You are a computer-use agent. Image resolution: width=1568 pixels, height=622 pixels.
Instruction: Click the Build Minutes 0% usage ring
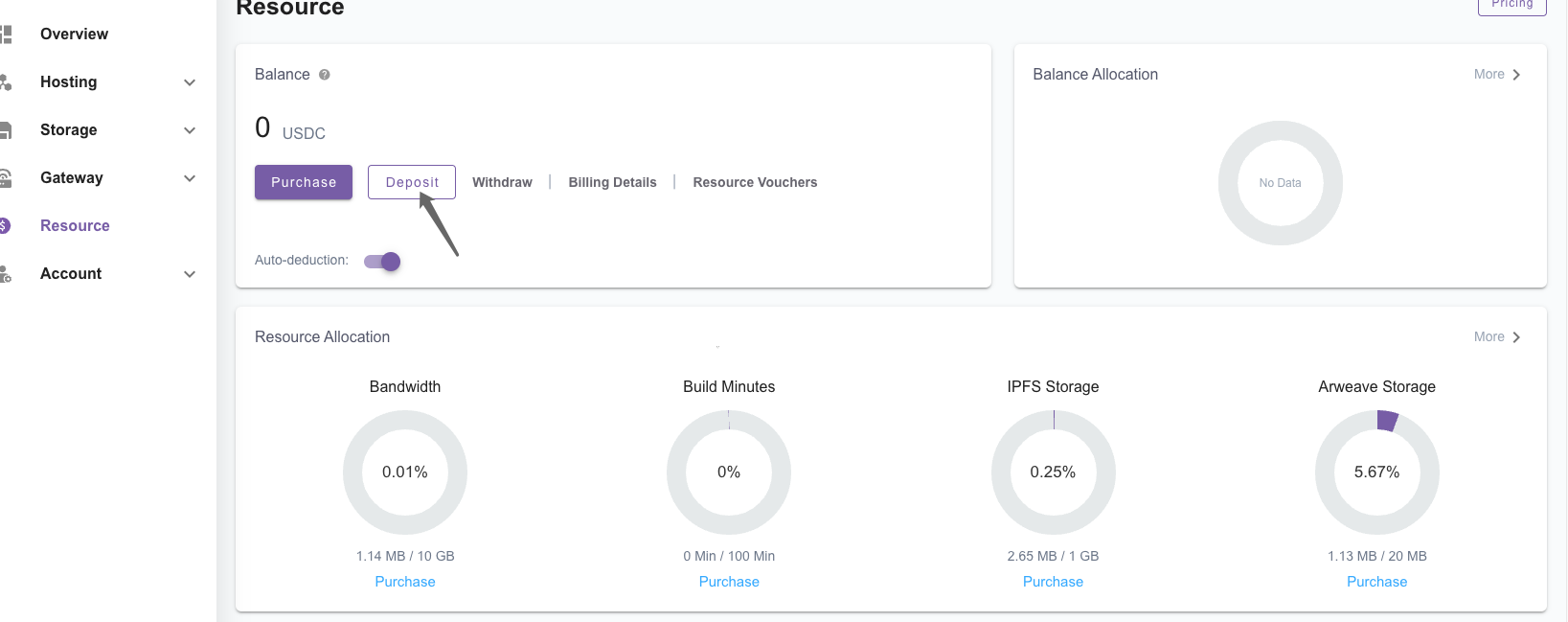729,472
